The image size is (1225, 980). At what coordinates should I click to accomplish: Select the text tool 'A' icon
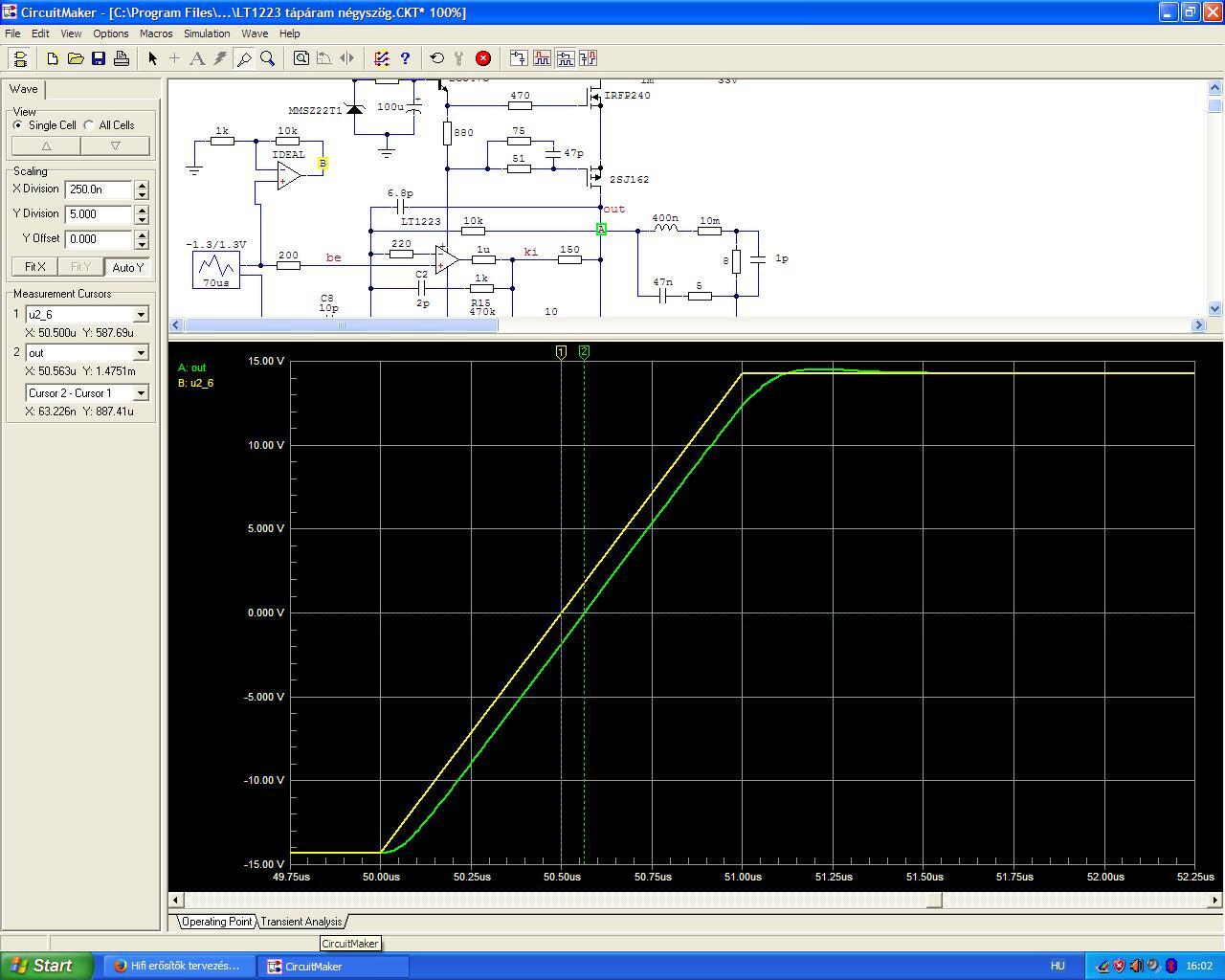click(x=197, y=58)
